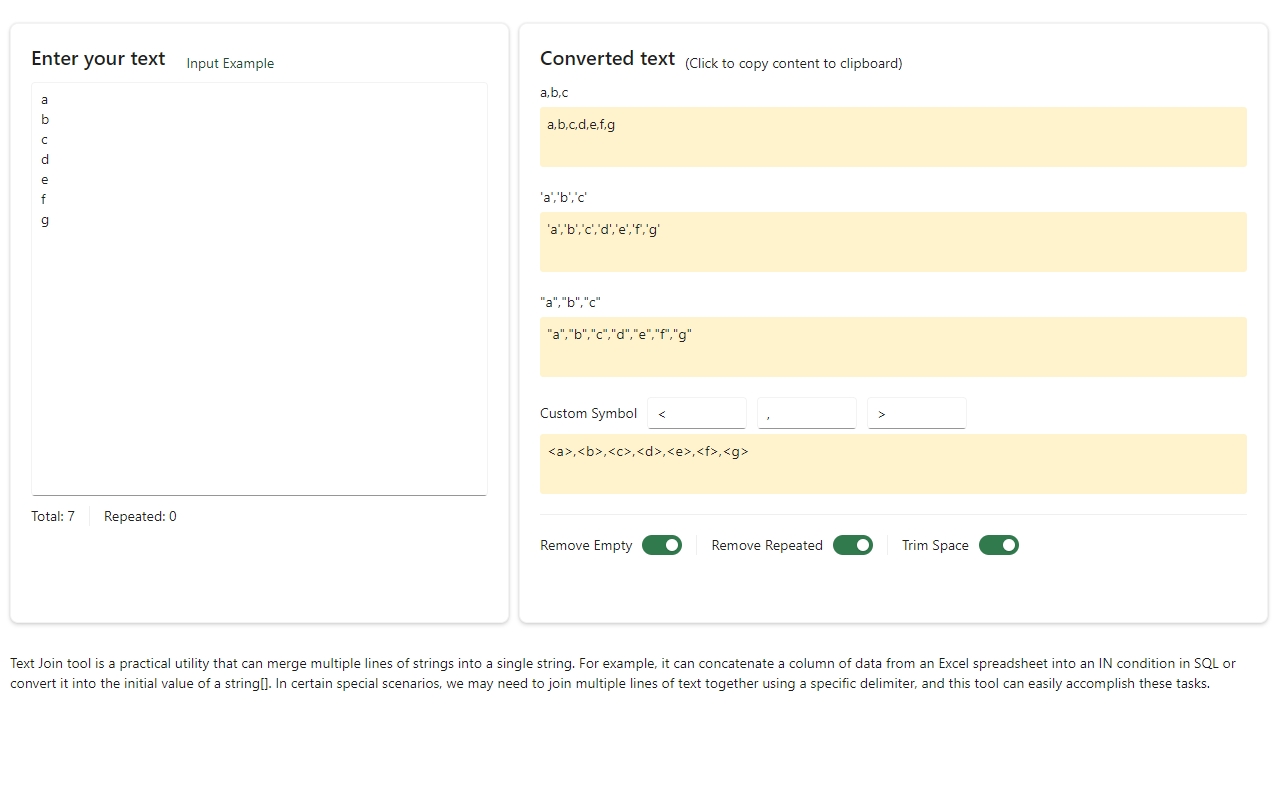Copy the comma-separated a,b,c,d,e,f,g result
Viewport: 1280px width, 800px height.
pyautogui.click(x=892, y=136)
